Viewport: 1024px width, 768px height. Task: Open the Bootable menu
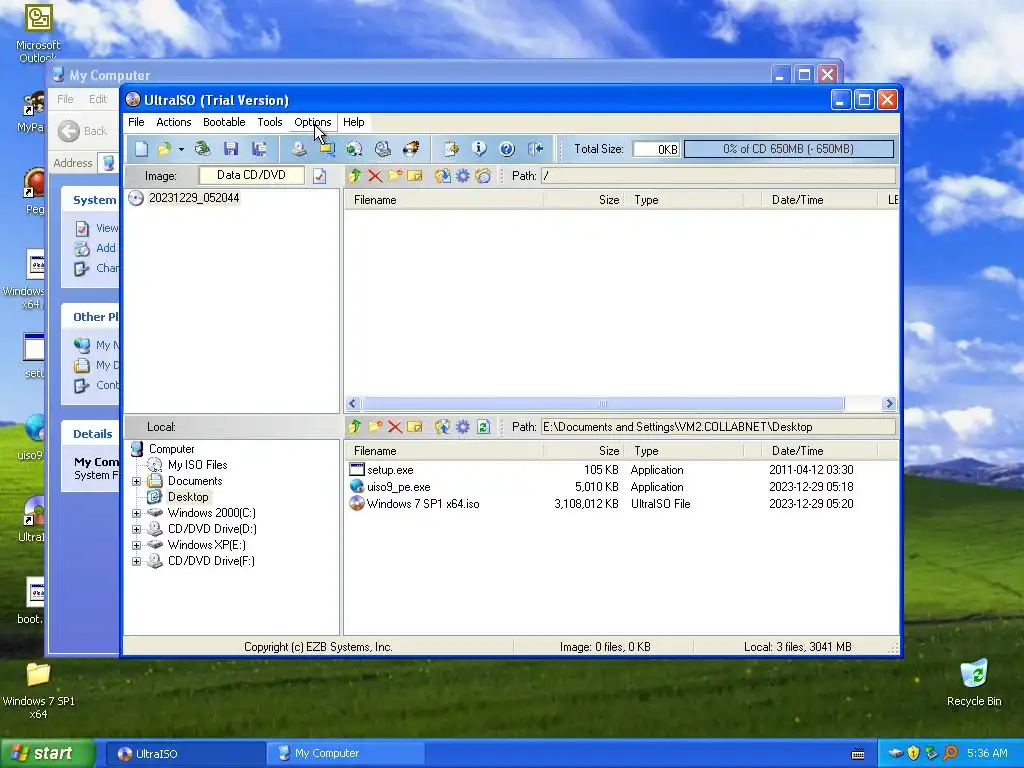[x=224, y=122]
